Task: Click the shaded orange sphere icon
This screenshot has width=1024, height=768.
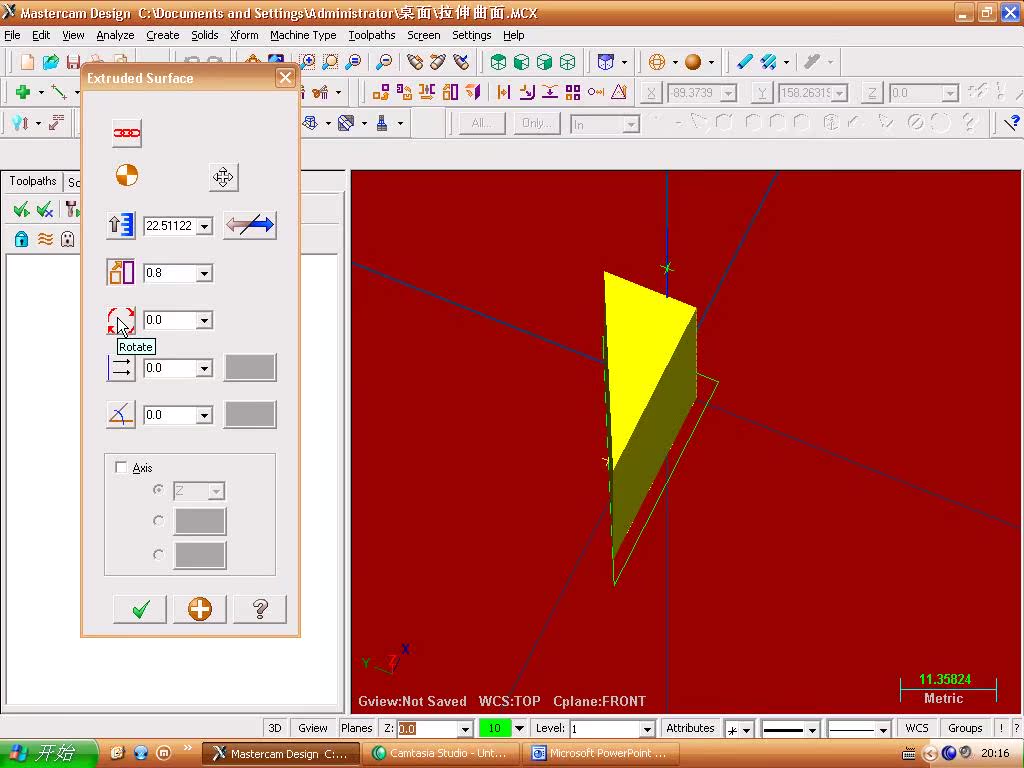Action: (693, 62)
